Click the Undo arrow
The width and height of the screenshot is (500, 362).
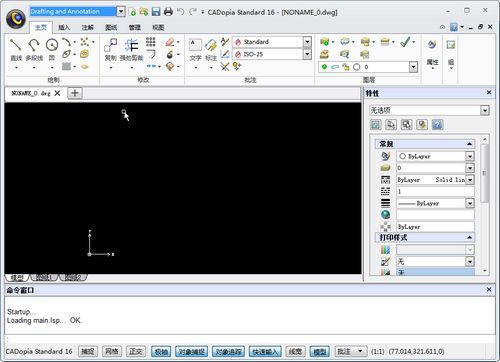coord(180,12)
